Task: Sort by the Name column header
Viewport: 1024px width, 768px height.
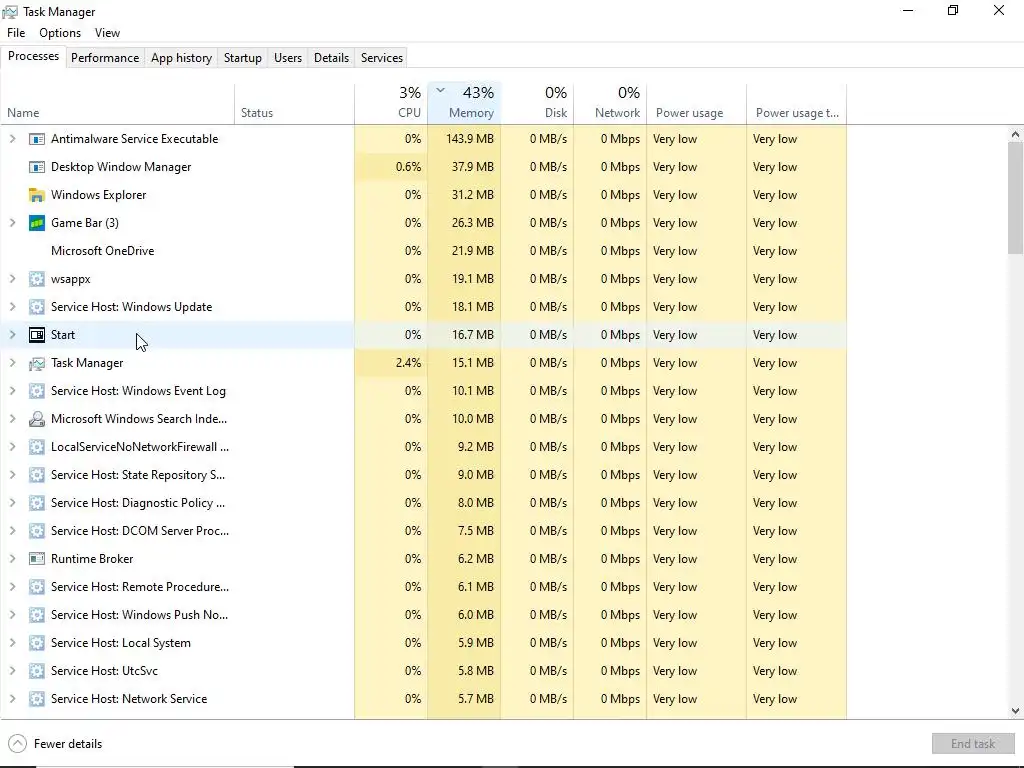Action: pos(118,103)
